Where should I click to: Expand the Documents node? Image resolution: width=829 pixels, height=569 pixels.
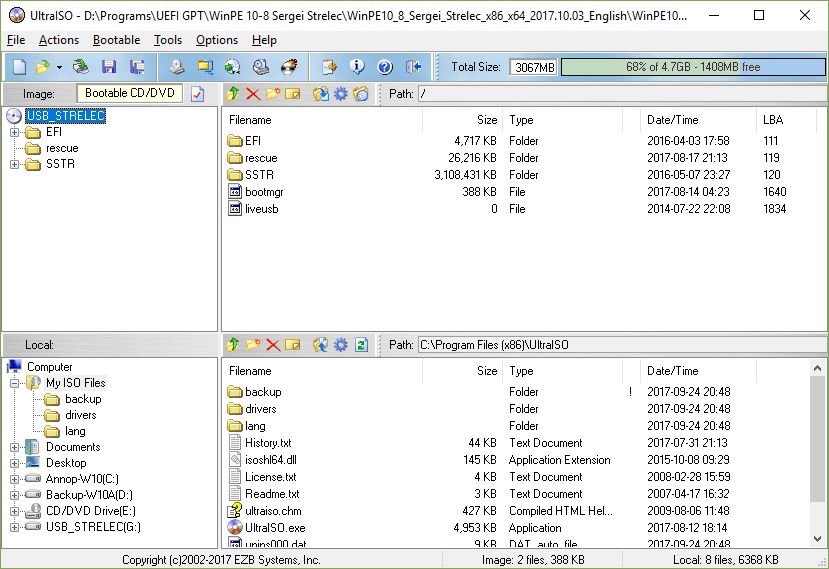point(15,447)
